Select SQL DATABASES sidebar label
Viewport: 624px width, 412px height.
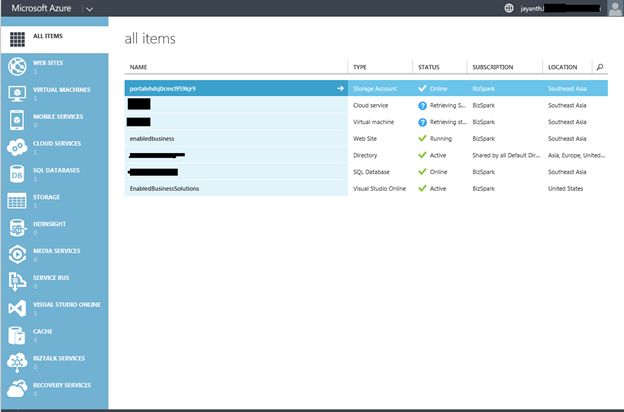tap(56, 170)
